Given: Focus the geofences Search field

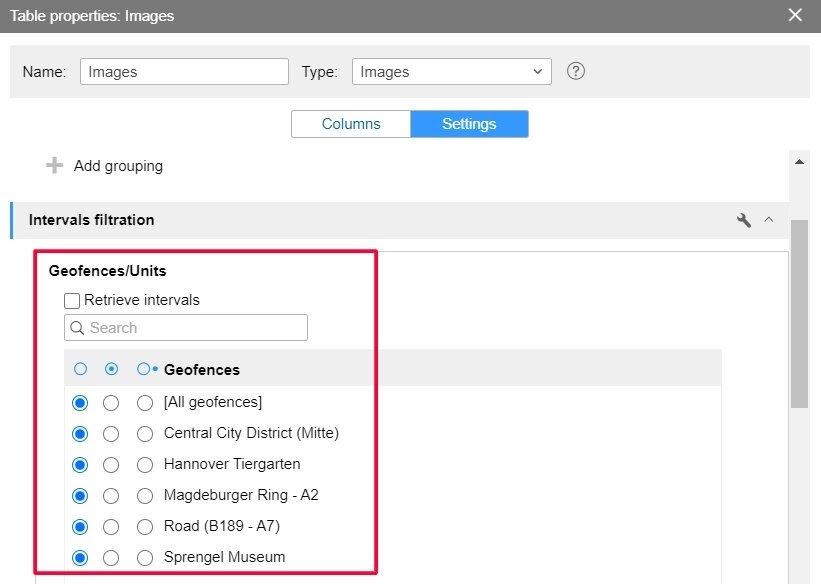Looking at the screenshot, I should pyautogui.click(x=195, y=328).
